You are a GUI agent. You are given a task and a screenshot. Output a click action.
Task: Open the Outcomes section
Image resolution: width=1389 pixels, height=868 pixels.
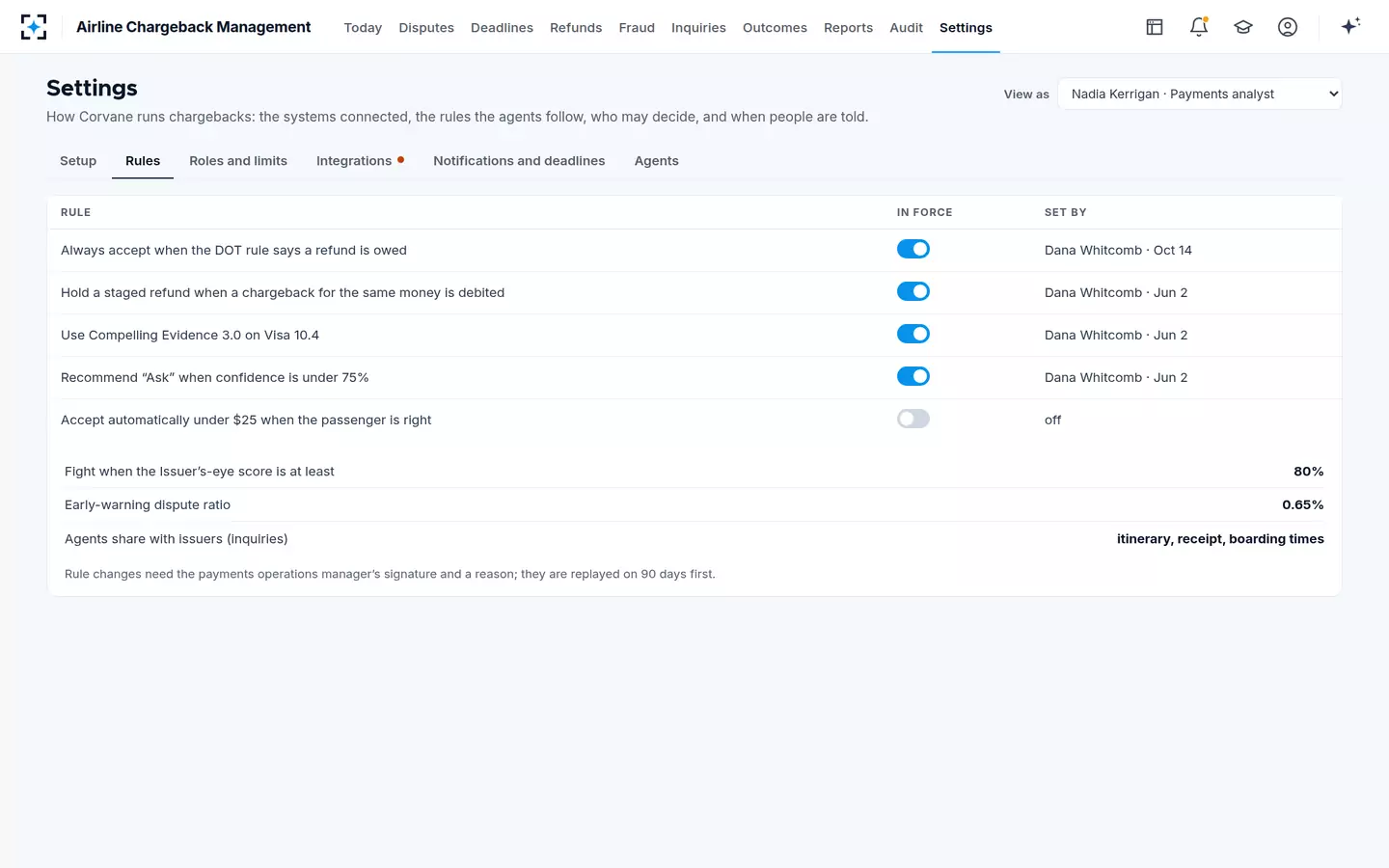[x=775, y=28]
